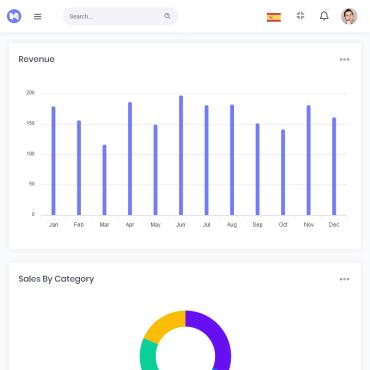This screenshot has height=370, width=370.
Task: Click the Apr revenue bar
Action: (130, 159)
